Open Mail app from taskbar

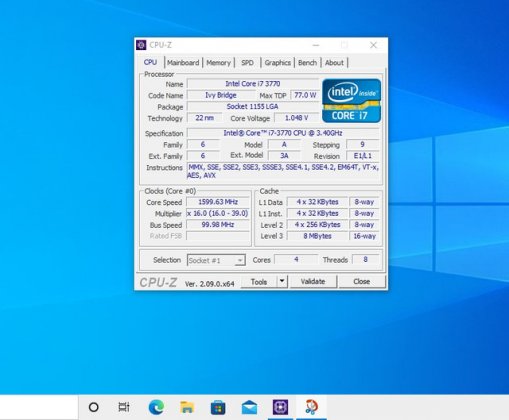point(249,407)
